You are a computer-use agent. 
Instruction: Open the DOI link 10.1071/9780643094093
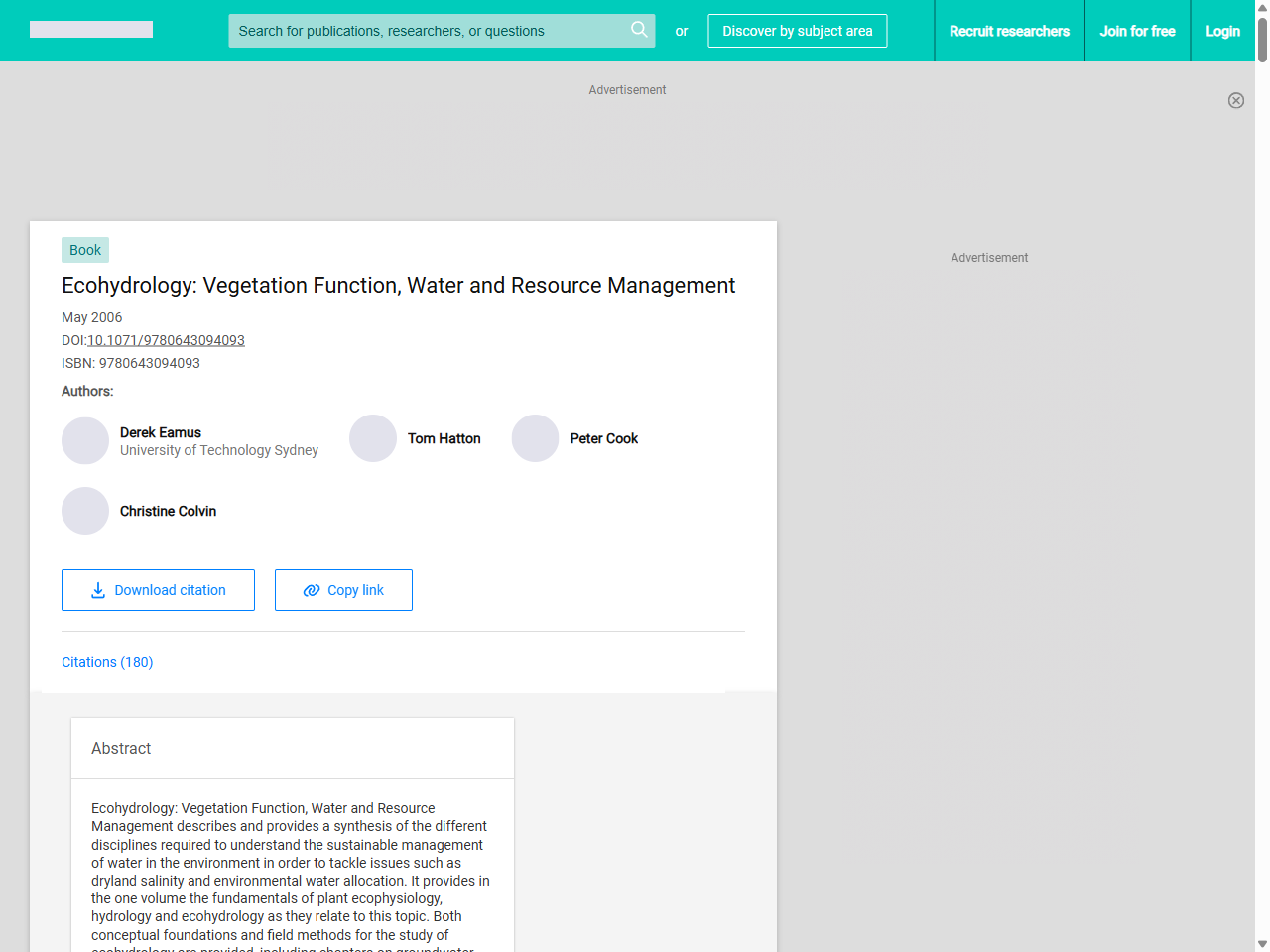pos(166,340)
